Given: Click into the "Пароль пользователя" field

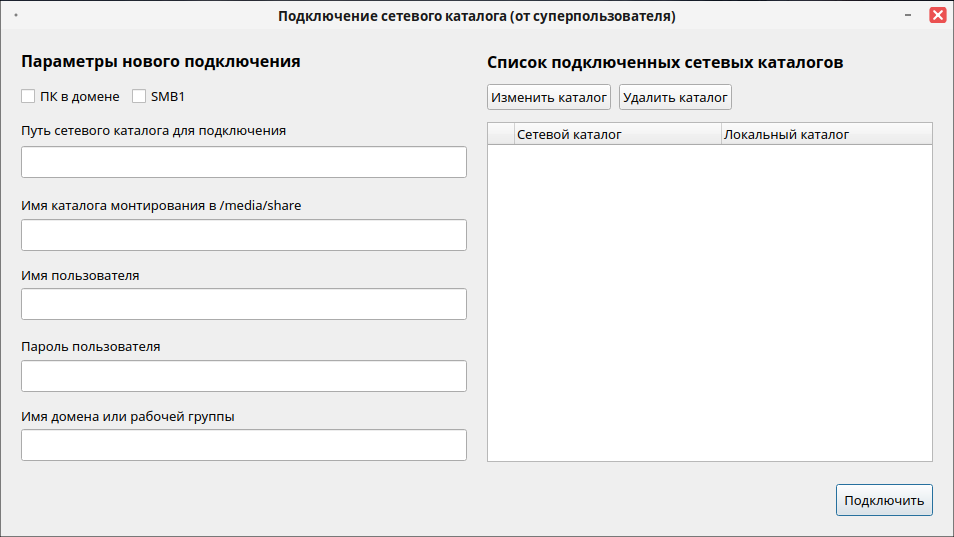Looking at the screenshot, I should click(243, 376).
